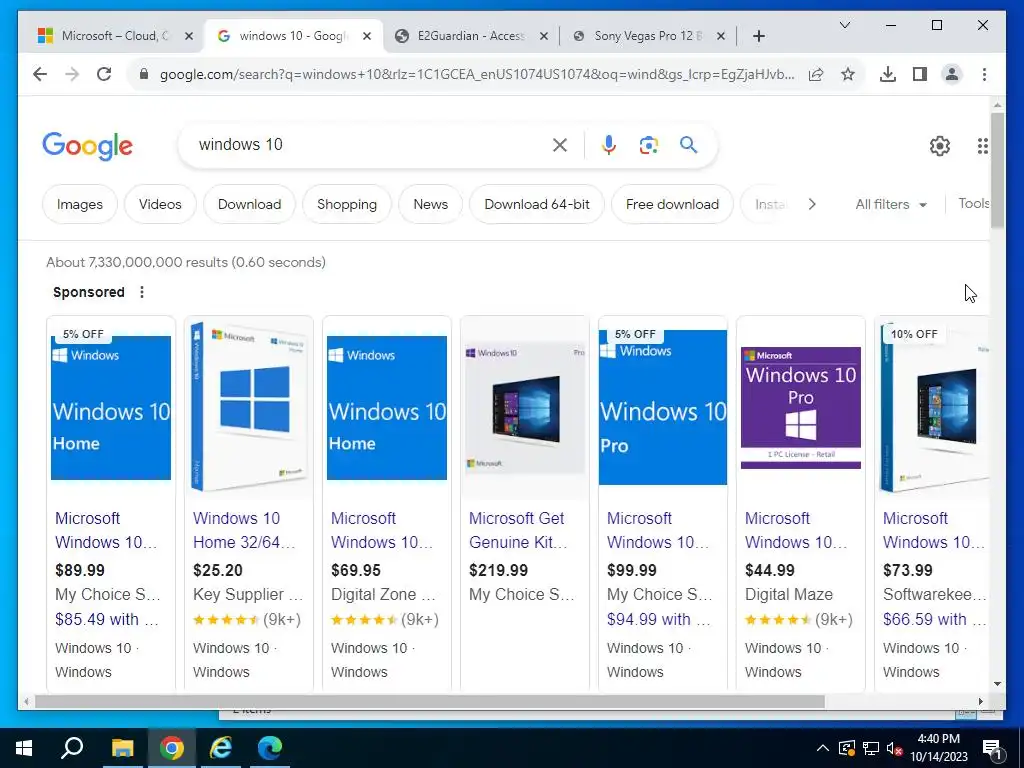Filter results by Images
Image resolution: width=1024 pixels, height=768 pixels.
80,204
